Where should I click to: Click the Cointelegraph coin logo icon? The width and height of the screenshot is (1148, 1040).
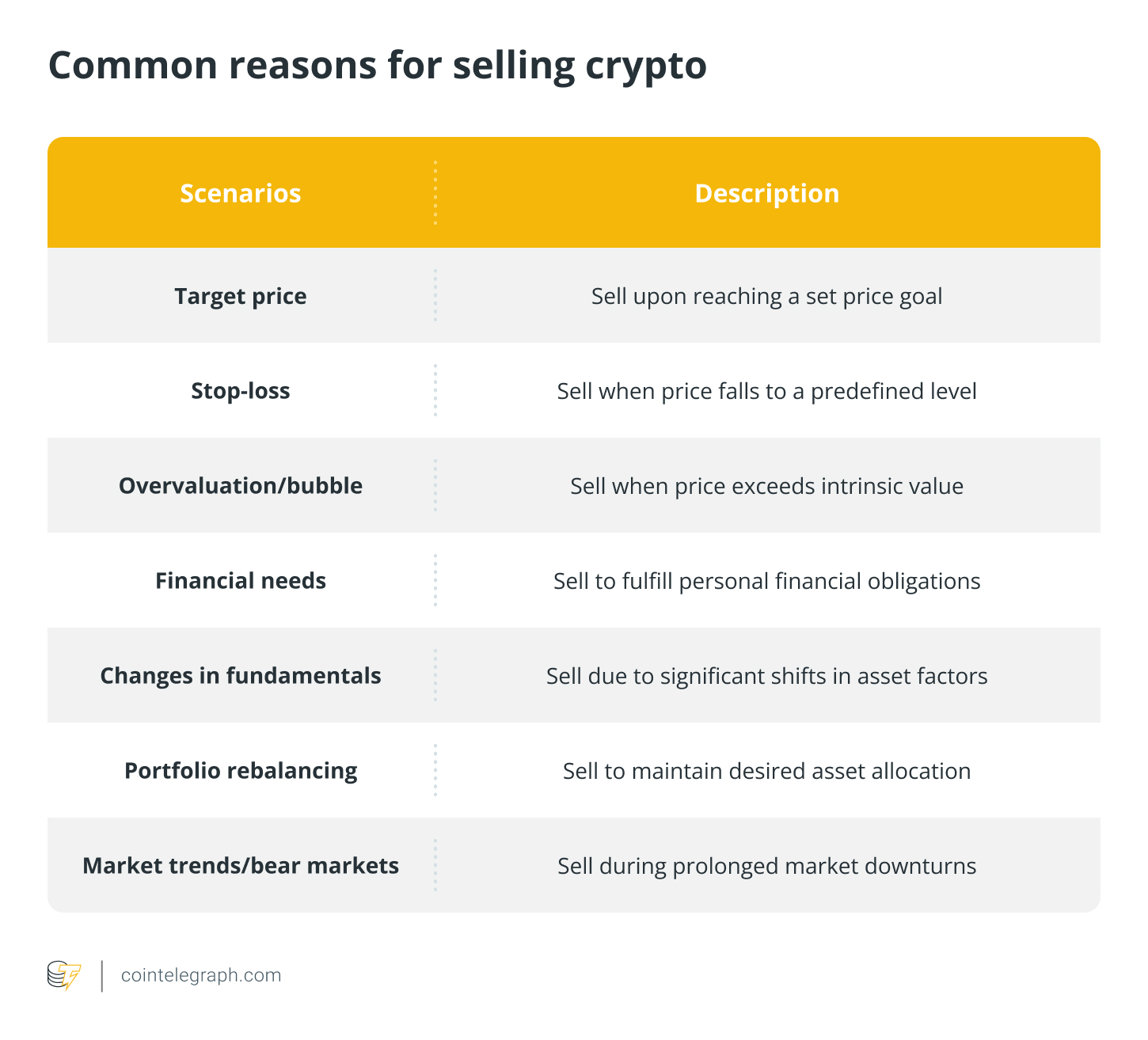pos(64,975)
